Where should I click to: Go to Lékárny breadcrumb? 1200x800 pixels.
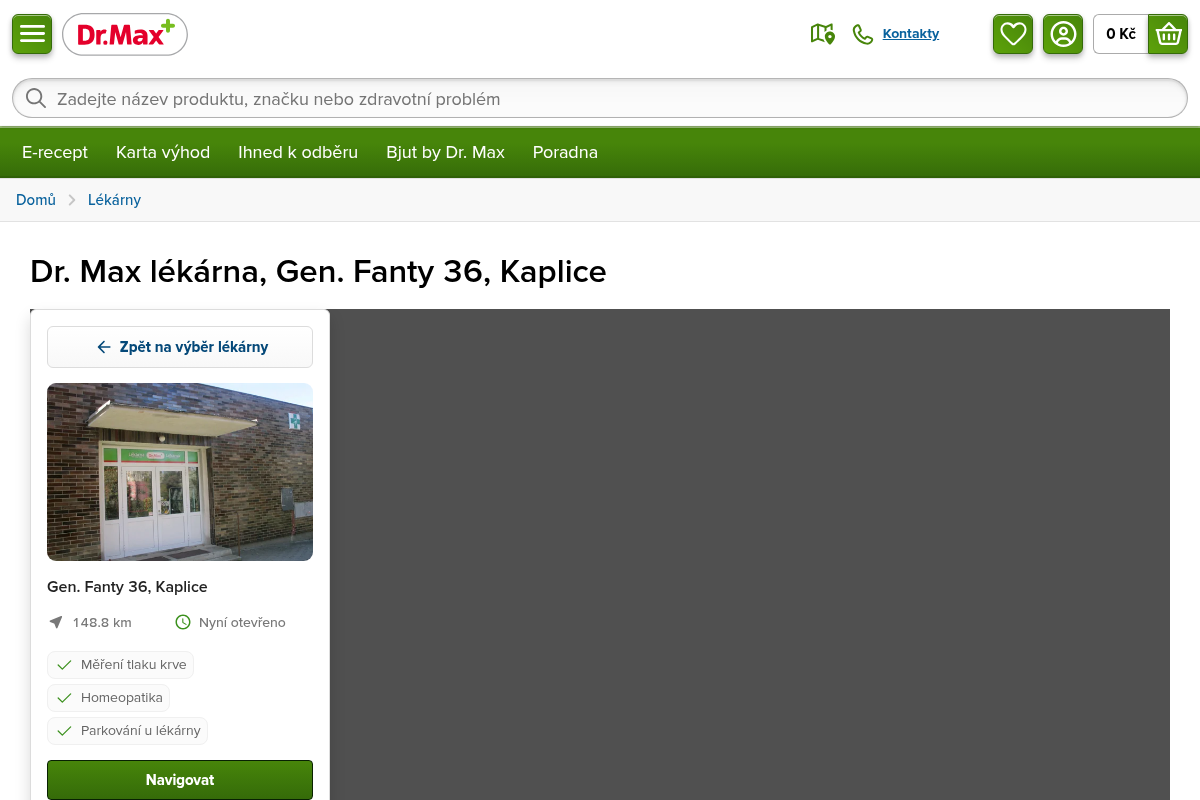coord(114,200)
